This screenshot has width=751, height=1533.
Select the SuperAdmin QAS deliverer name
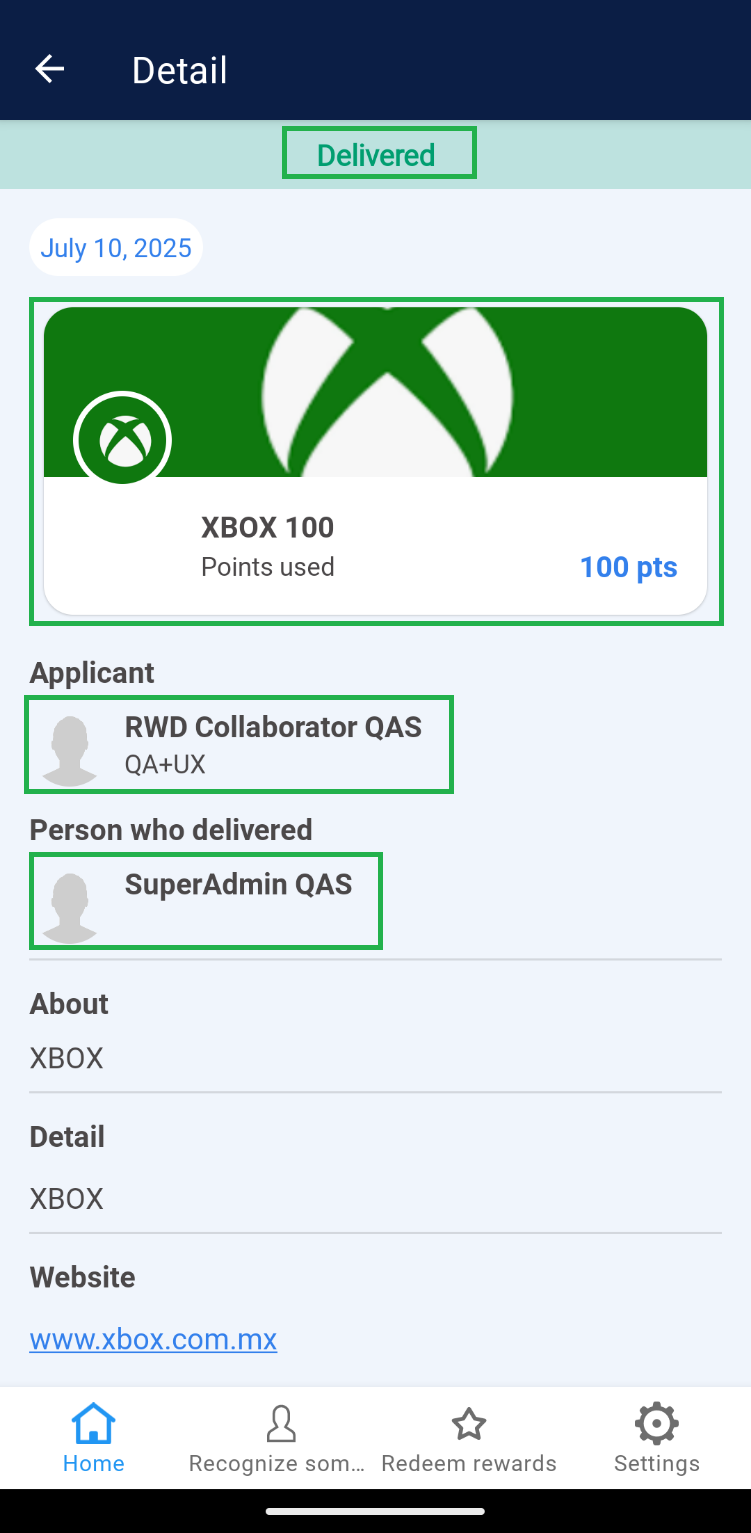click(238, 884)
